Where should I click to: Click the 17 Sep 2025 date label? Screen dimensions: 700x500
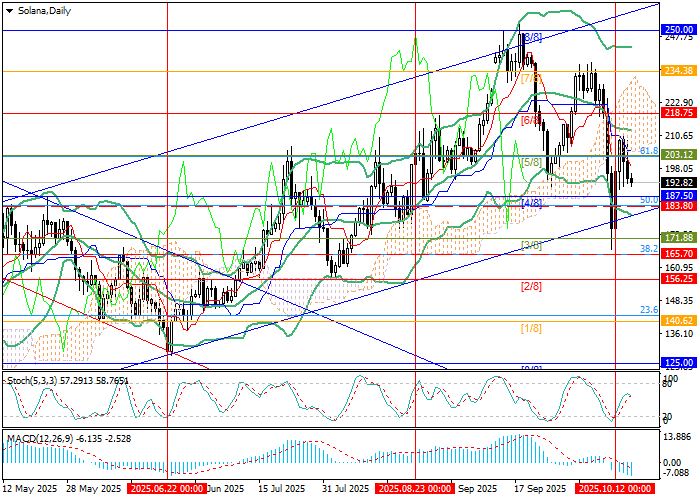pos(541,489)
